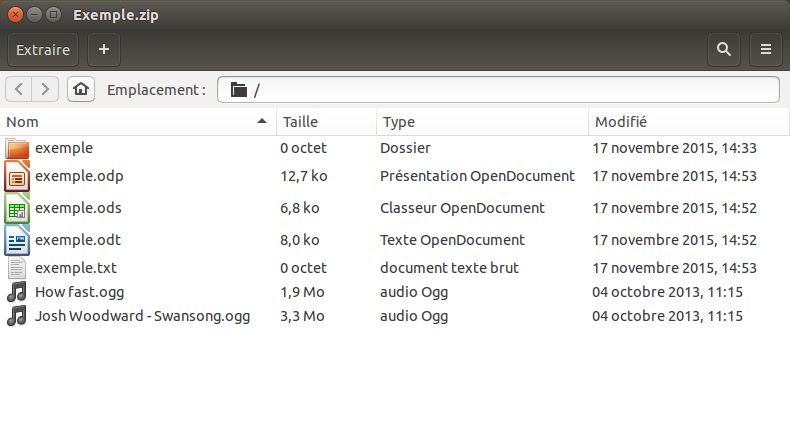Sort by the Type column header

click(x=481, y=121)
